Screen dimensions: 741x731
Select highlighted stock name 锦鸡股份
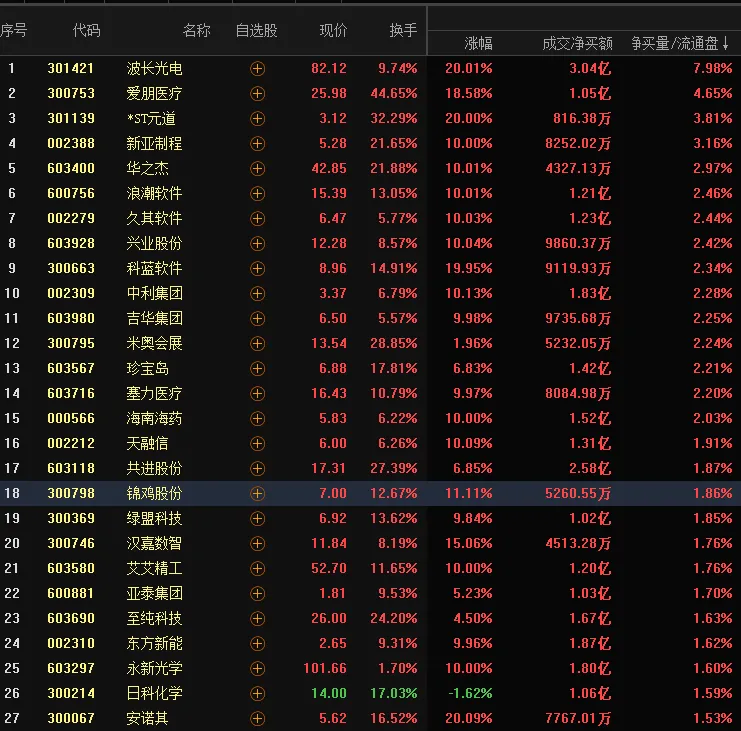(154, 493)
